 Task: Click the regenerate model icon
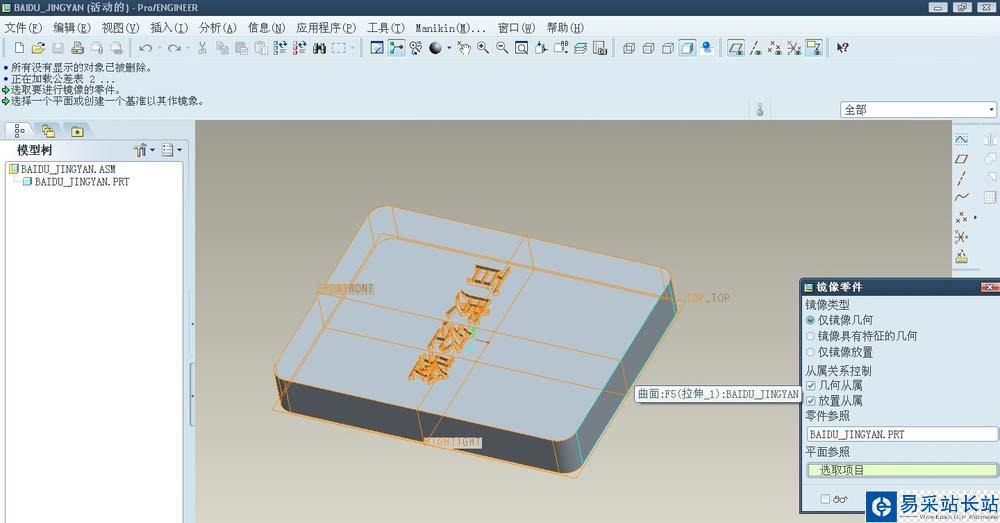(x=280, y=48)
